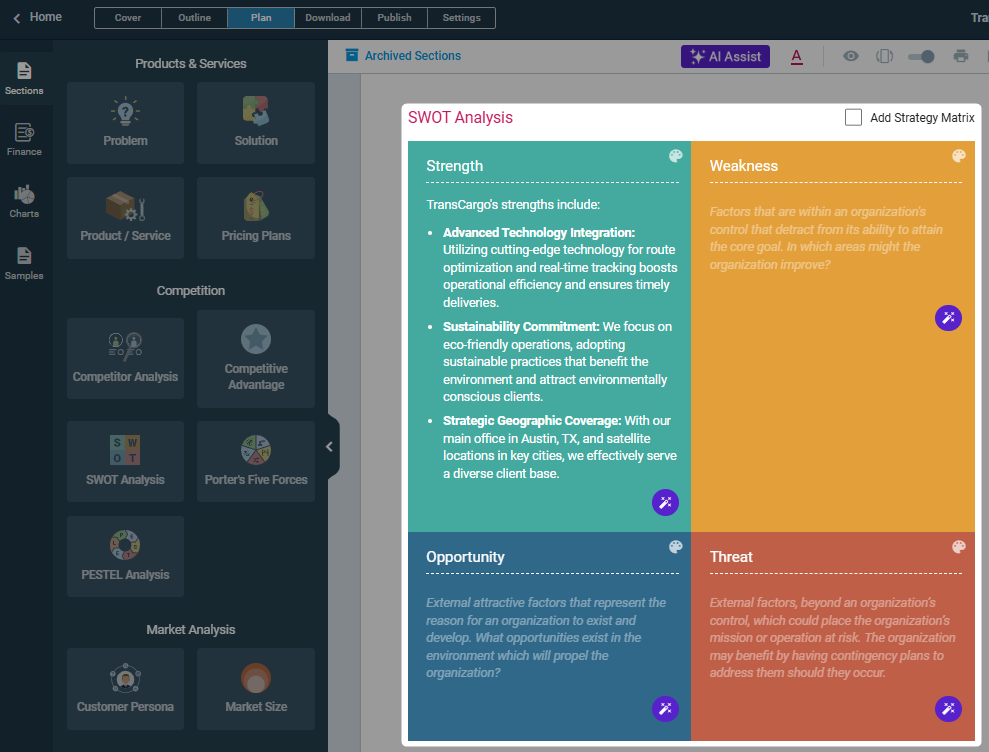Toggle the preview eye icon
Screen dimensions: 989x752
coord(851,56)
